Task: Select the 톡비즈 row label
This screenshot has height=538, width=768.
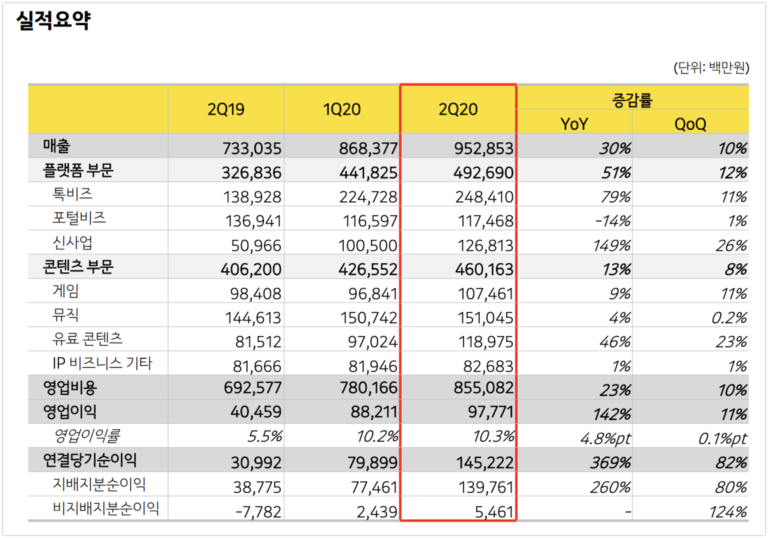Action: (72, 194)
